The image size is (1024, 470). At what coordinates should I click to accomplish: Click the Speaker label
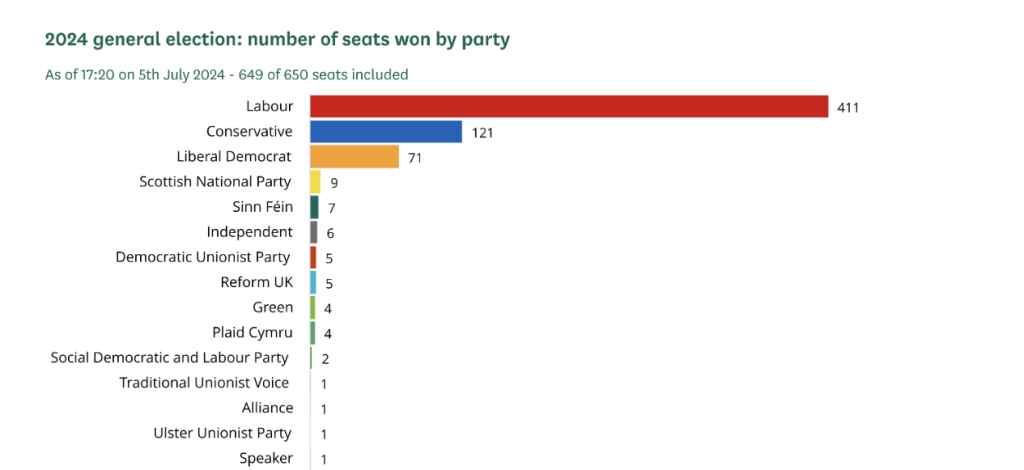[x=266, y=458]
